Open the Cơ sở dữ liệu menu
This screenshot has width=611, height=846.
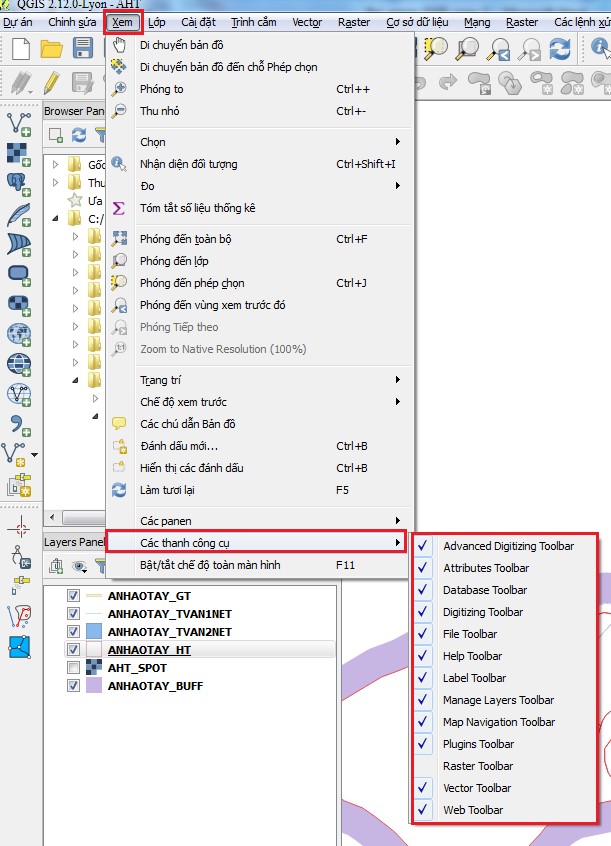[x=417, y=22]
